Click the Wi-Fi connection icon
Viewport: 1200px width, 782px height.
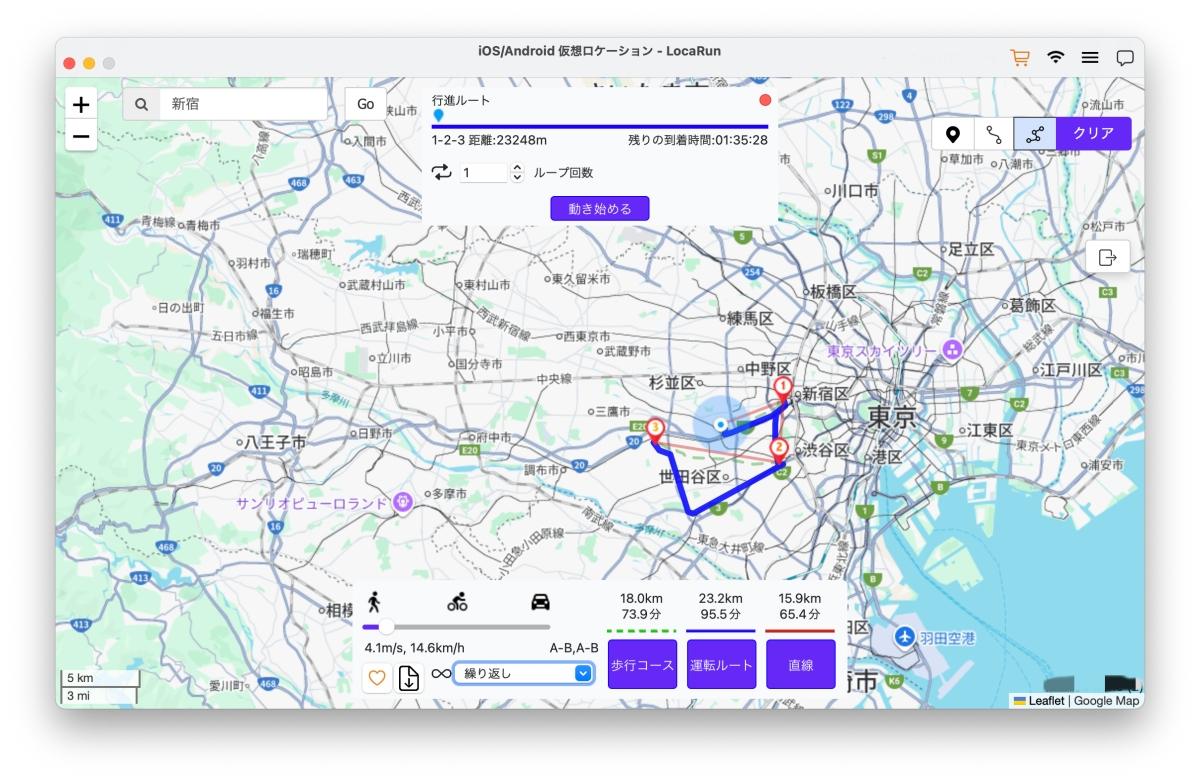(x=1055, y=58)
